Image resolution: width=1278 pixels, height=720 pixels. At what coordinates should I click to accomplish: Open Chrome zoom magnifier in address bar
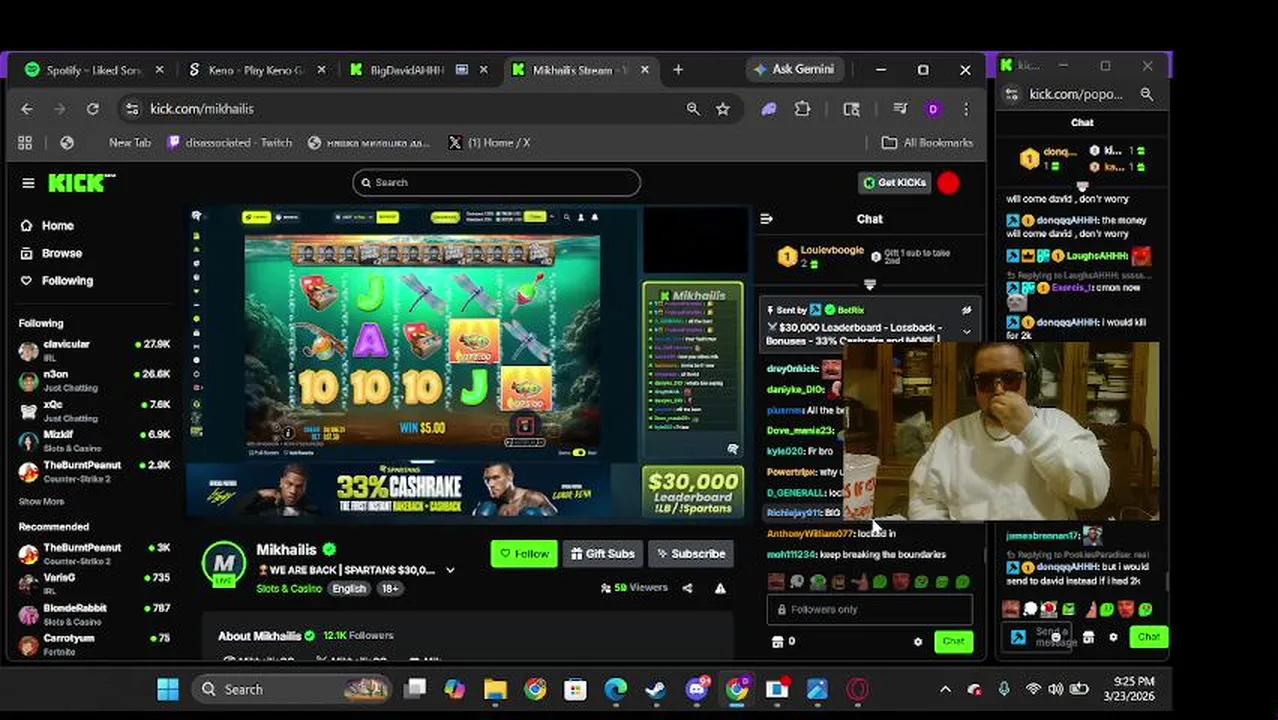tap(693, 109)
